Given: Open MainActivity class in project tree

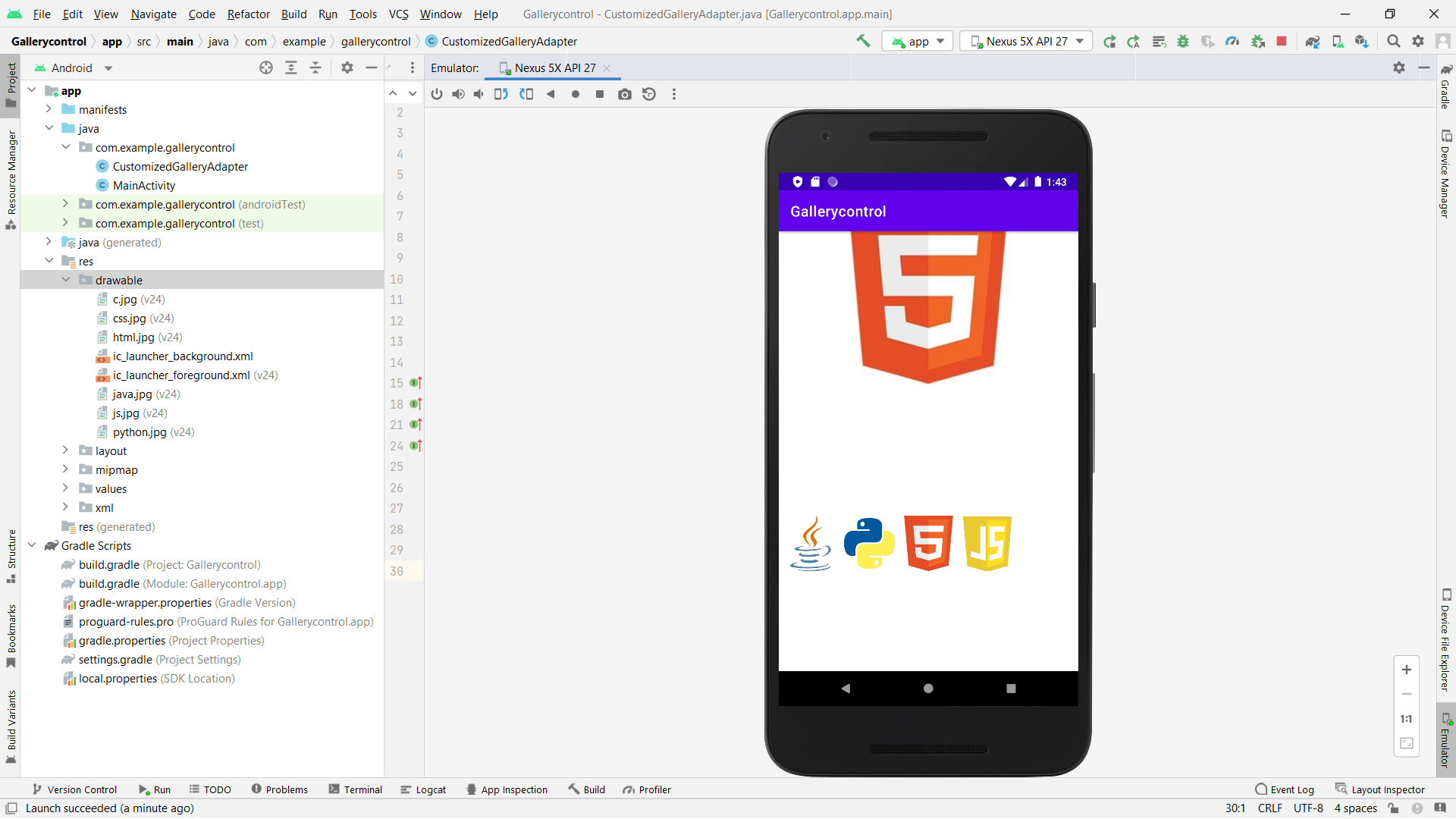Looking at the screenshot, I should tap(144, 185).
